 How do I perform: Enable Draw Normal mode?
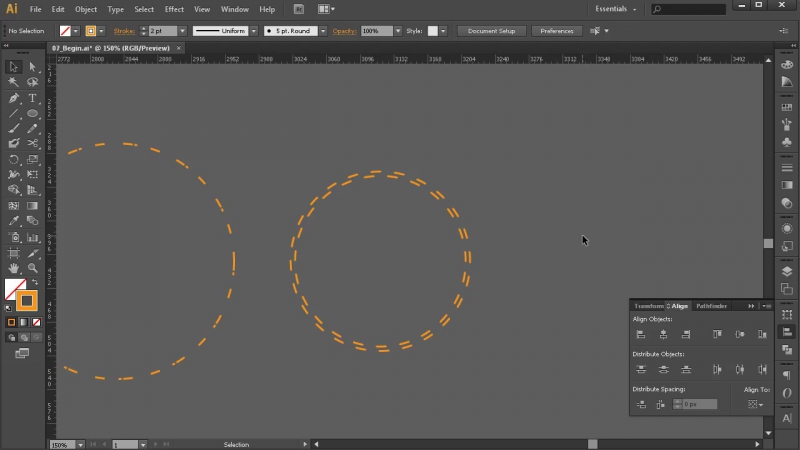tap(11, 337)
